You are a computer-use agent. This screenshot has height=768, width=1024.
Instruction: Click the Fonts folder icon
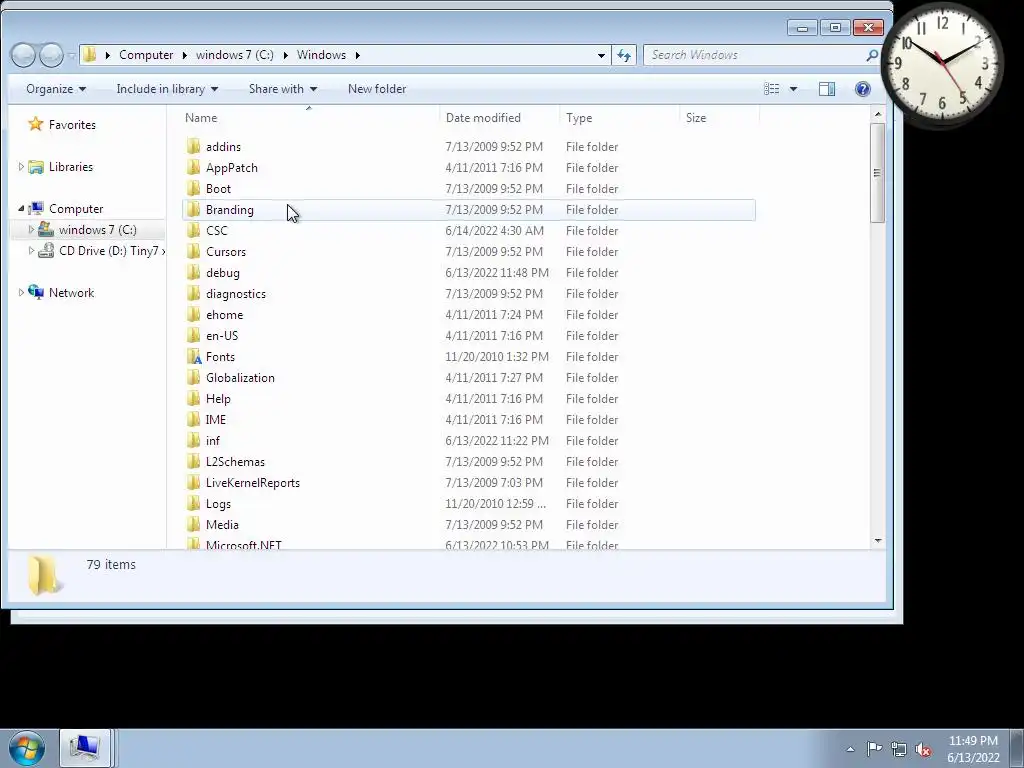point(194,357)
